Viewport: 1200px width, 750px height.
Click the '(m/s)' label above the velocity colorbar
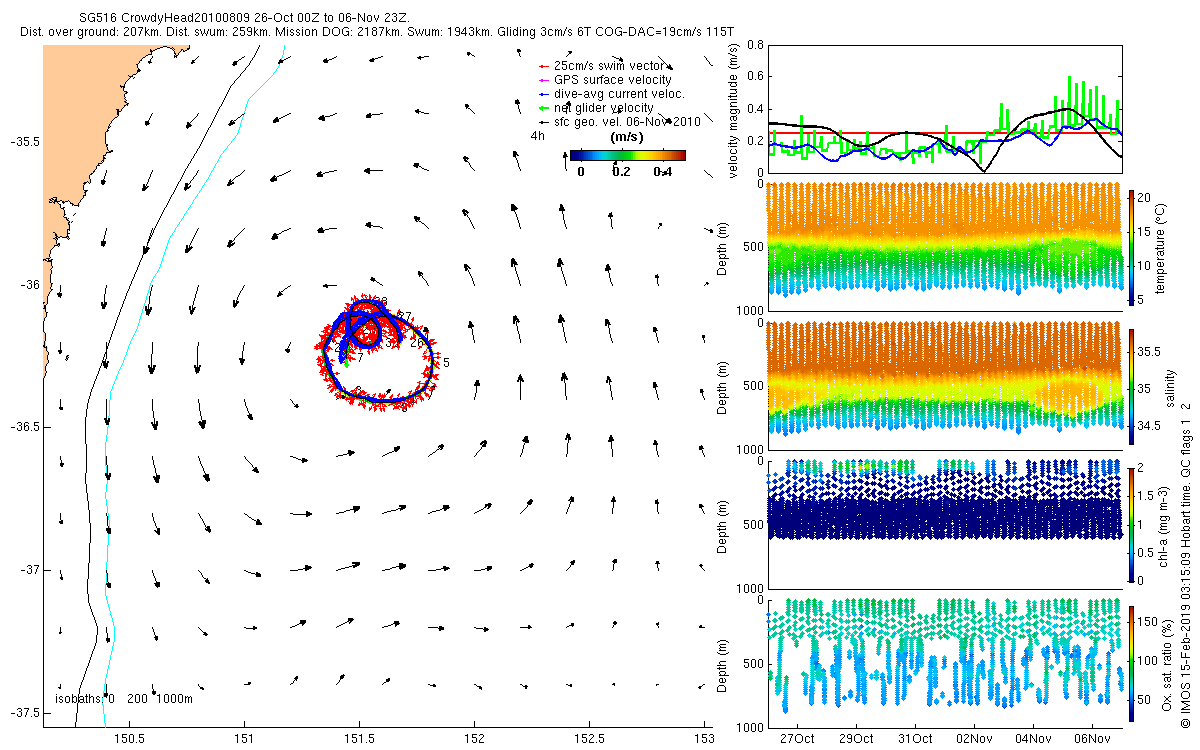coord(627,137)
